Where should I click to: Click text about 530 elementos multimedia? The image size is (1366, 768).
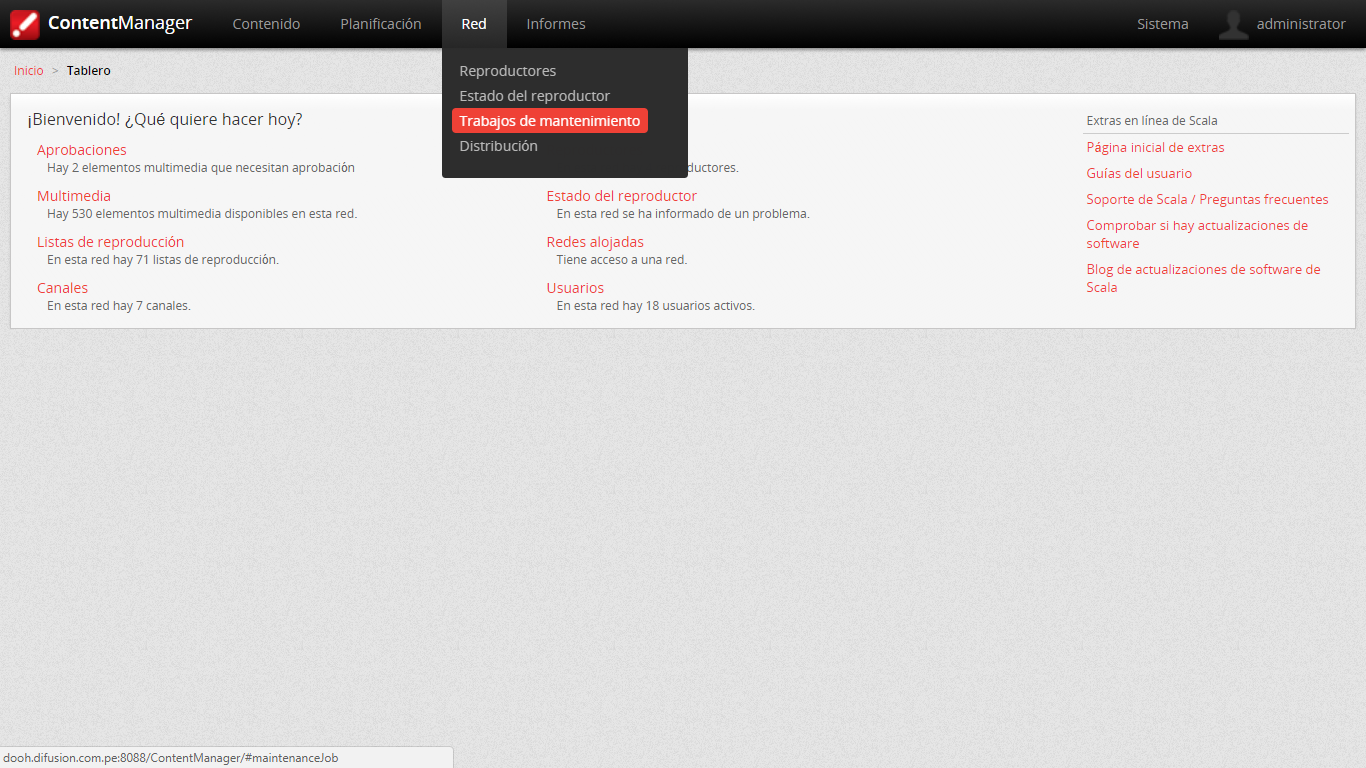[202, 214]
